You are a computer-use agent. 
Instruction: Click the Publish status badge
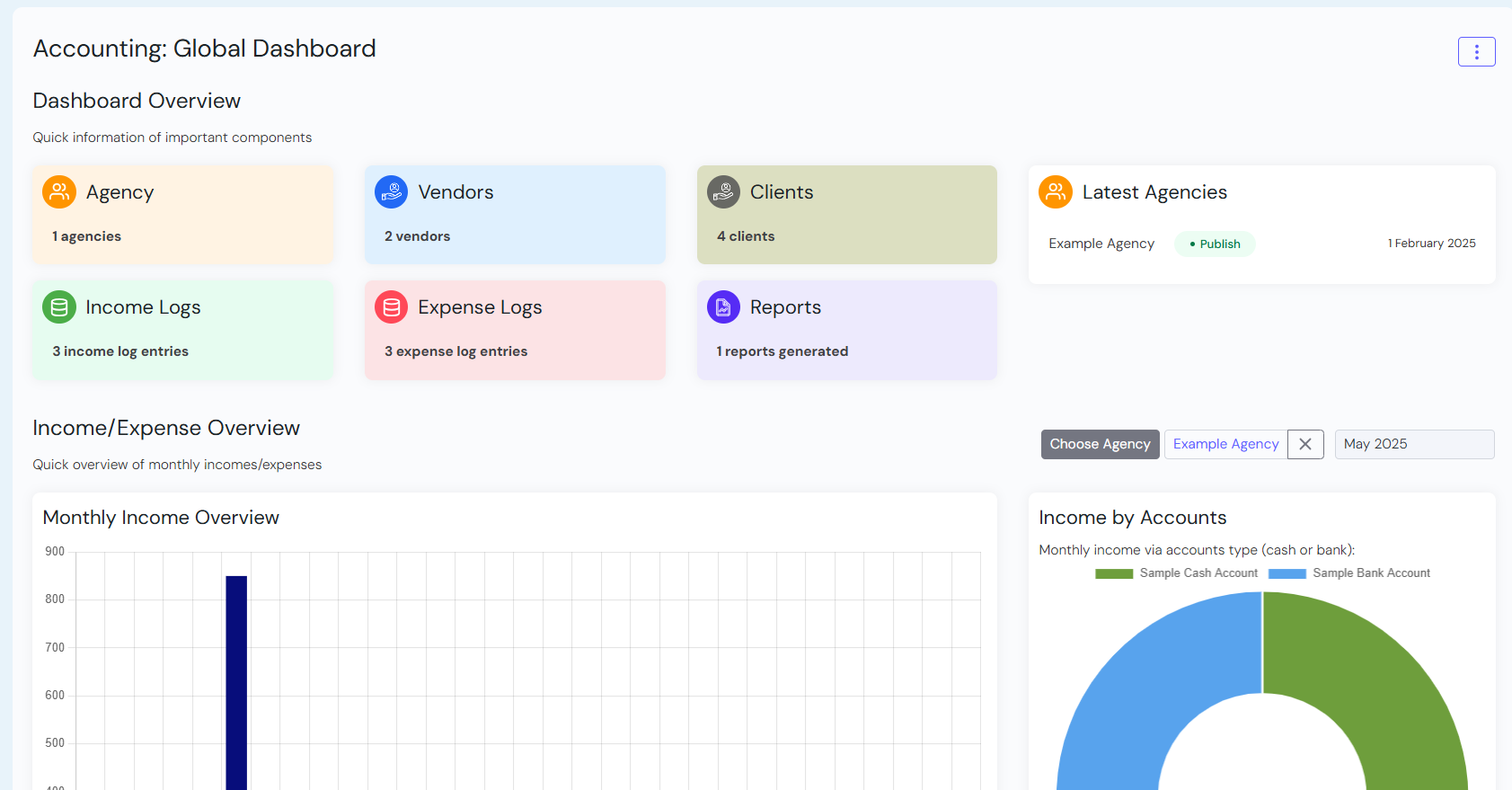point(1215,244)
